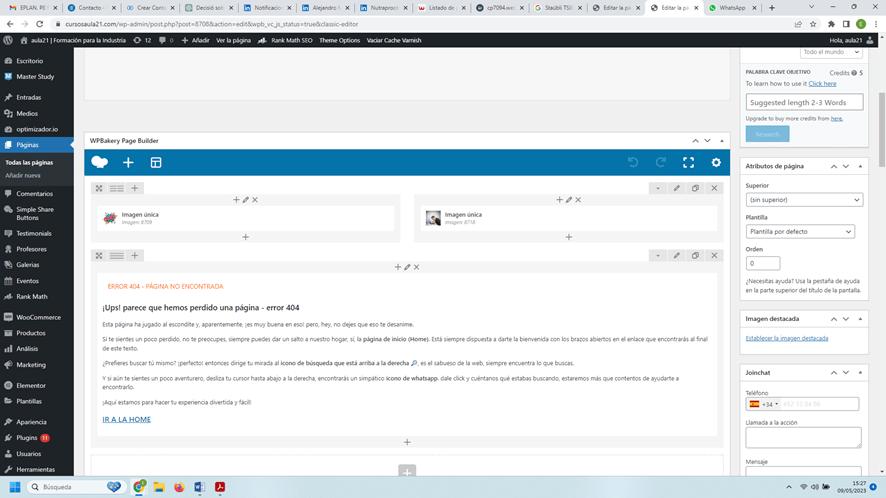Add new element with WPBakery plus icon
This screenshot has width=886, height=498.
[128, 163]
